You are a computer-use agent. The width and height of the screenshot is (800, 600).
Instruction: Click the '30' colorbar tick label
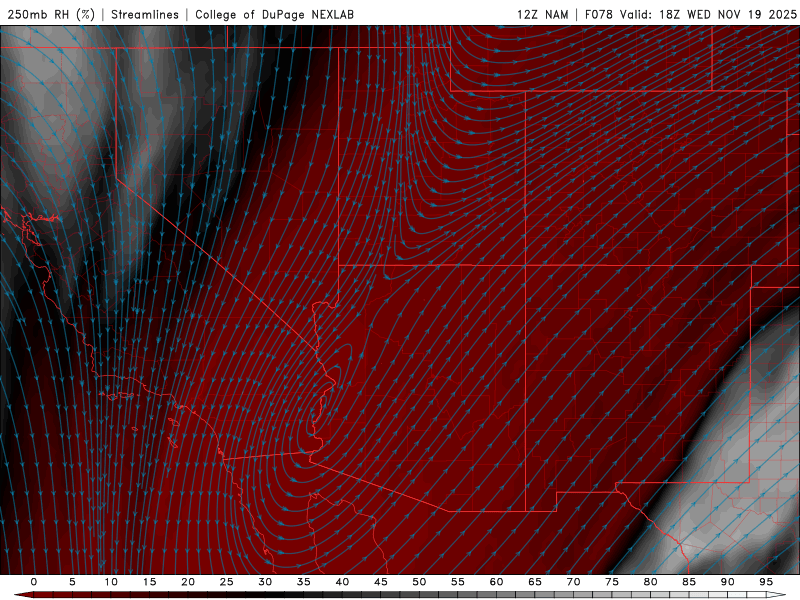click(265, 582)
